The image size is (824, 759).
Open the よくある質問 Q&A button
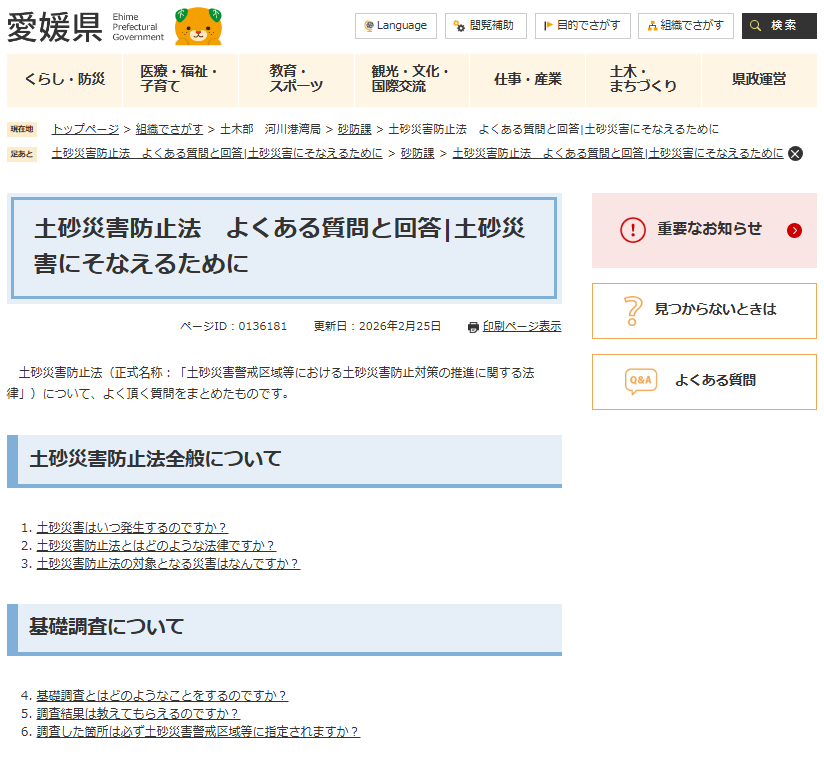click(704, 381)
